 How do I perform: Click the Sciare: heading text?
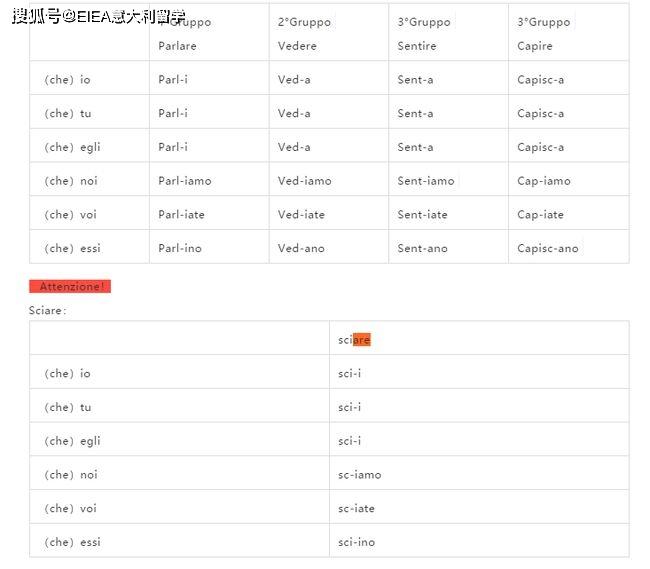[x=47, y=311]
